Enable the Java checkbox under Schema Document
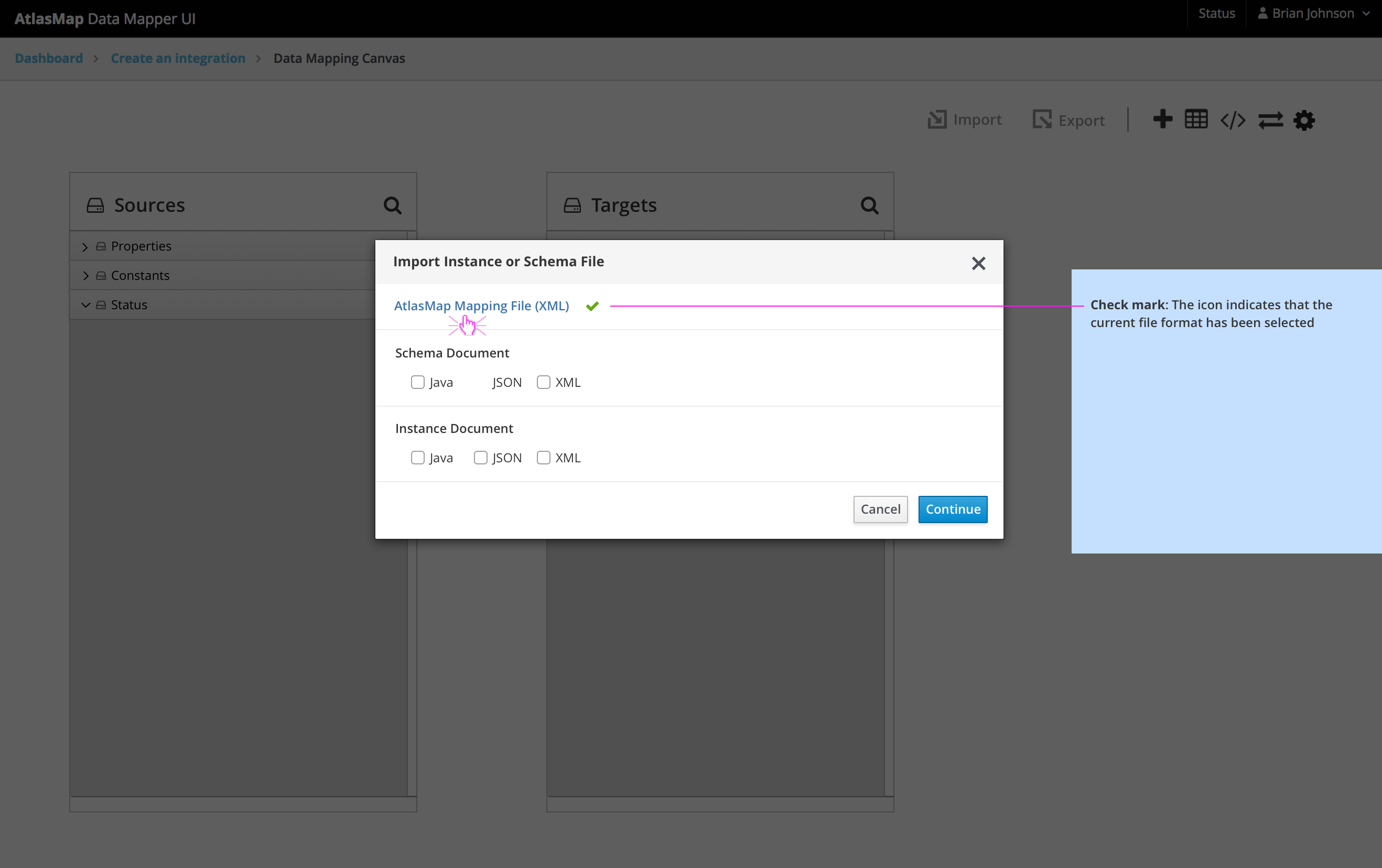 pos(418,382)
